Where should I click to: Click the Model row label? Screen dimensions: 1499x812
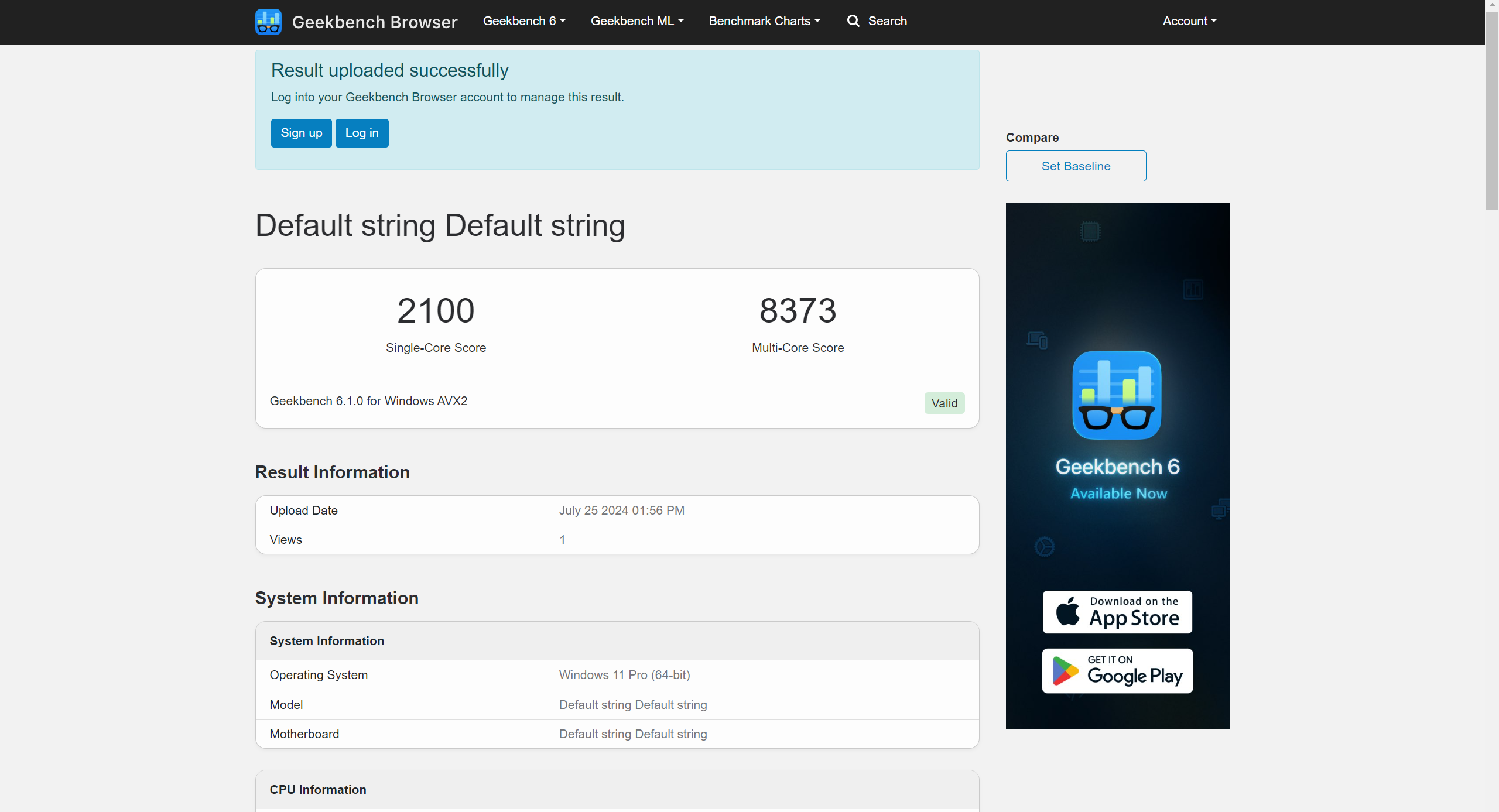tap(286, 705)
